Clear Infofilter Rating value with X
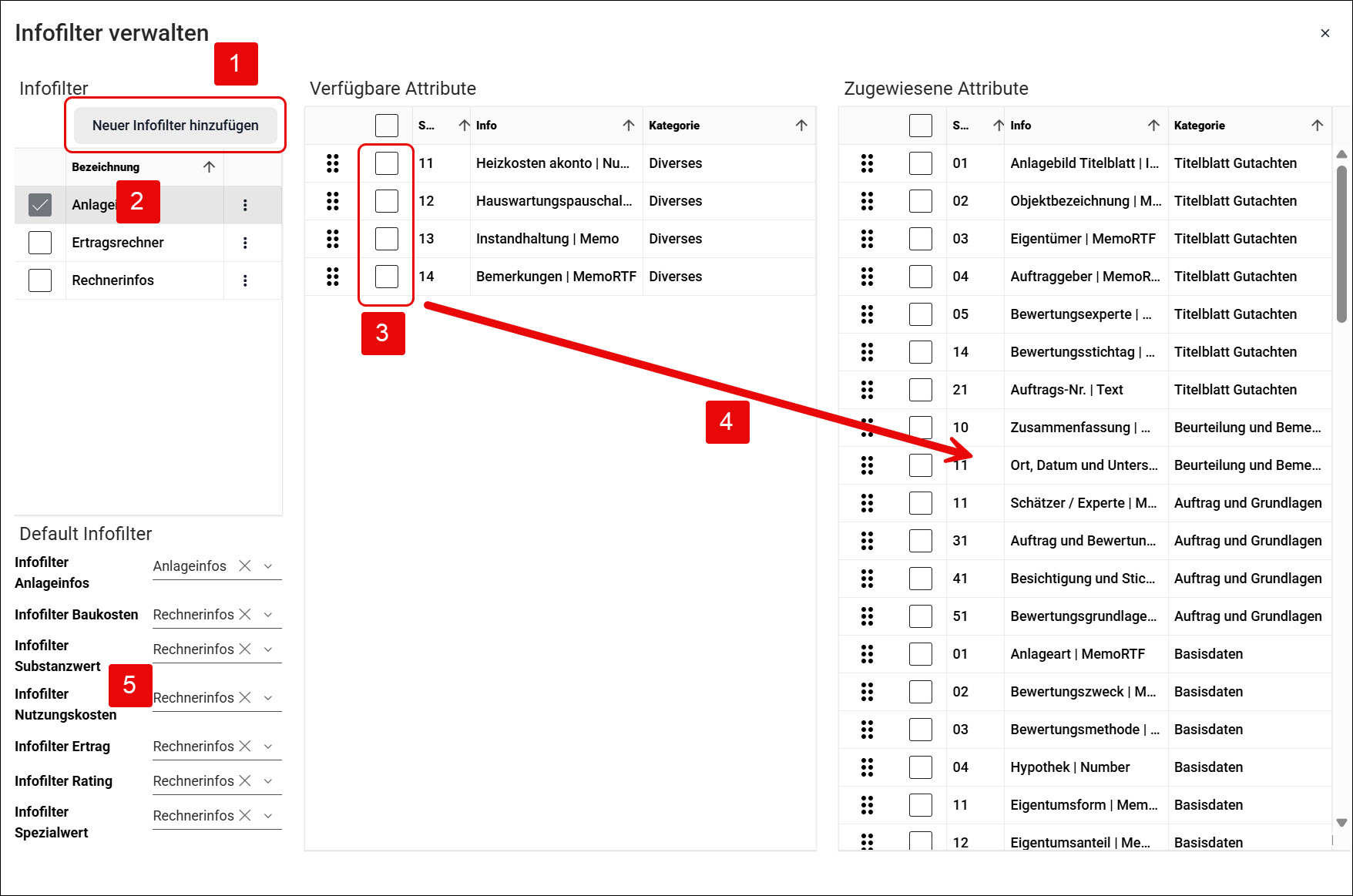The height and width of the screenshot is (896, 1353). tap(245, 780)
